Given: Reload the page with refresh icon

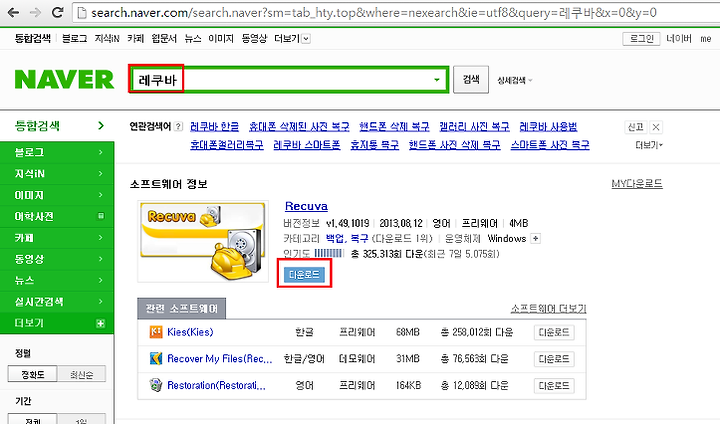Looking at the screenshot, I should (57, 12).
